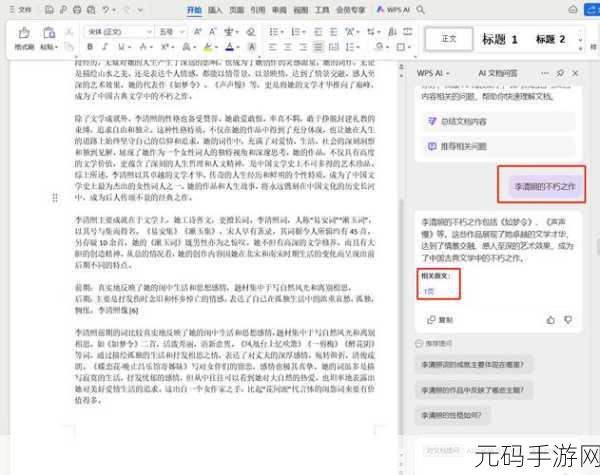Copy the AI answer with 复制
The width and height of the screenshot is (600, 475).
click(x=440, y=320)
